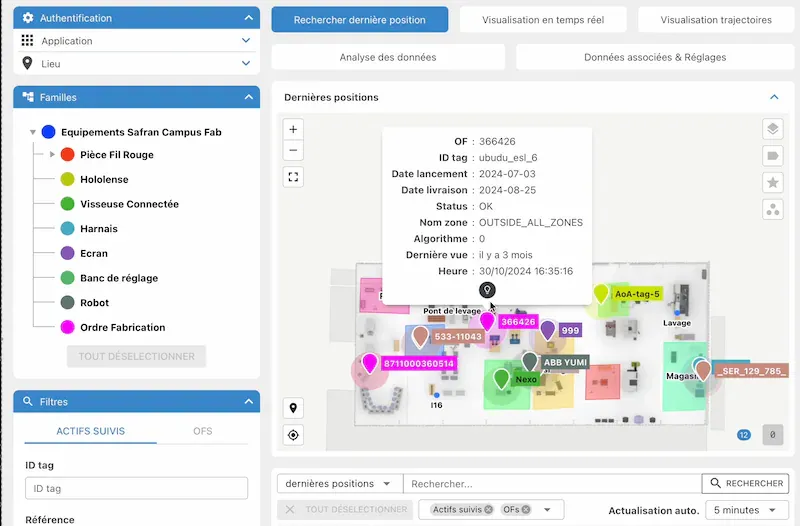
Task: Select the ABB YUMI robot marker
Action: 530,362
